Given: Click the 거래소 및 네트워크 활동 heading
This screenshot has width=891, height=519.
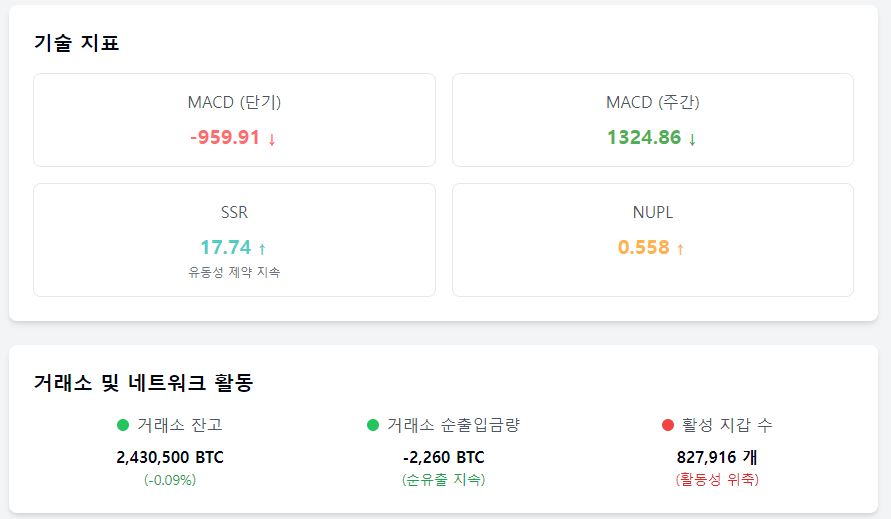Looking at the screenshot, I should [143, 382].
